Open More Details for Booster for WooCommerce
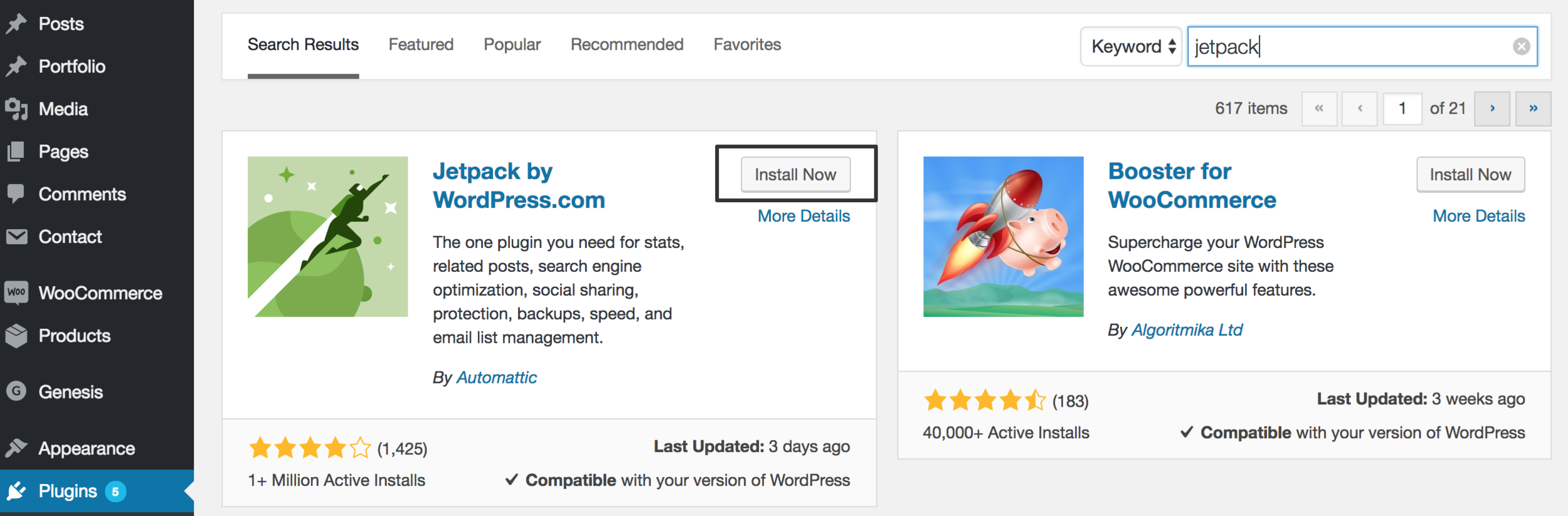 (x=1479, y=216)
